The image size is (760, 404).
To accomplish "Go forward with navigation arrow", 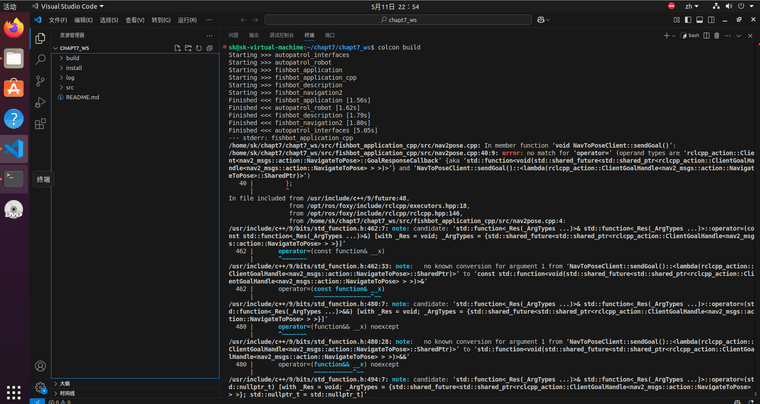I will pyautogui.click(x=255, y=20).
